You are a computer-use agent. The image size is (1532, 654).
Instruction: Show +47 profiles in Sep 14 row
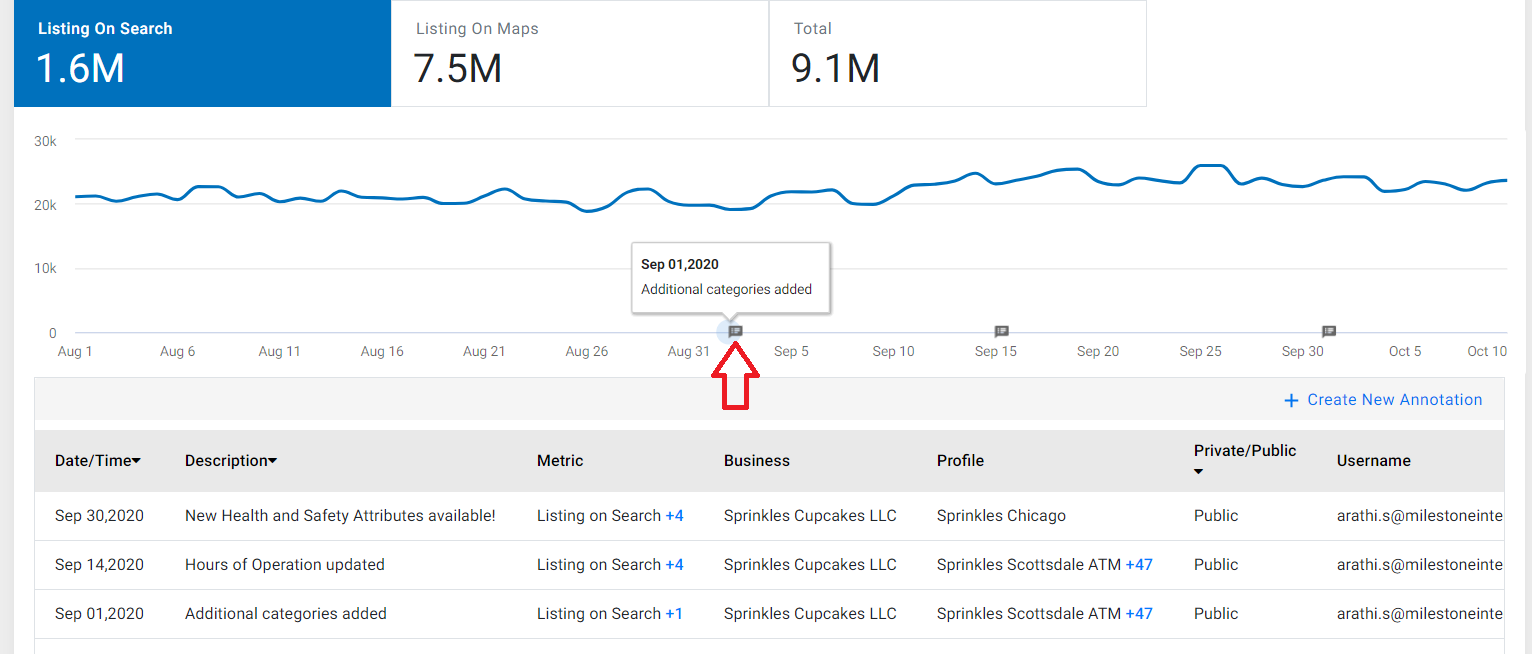pyautogui.click(x=1139, y=565)
